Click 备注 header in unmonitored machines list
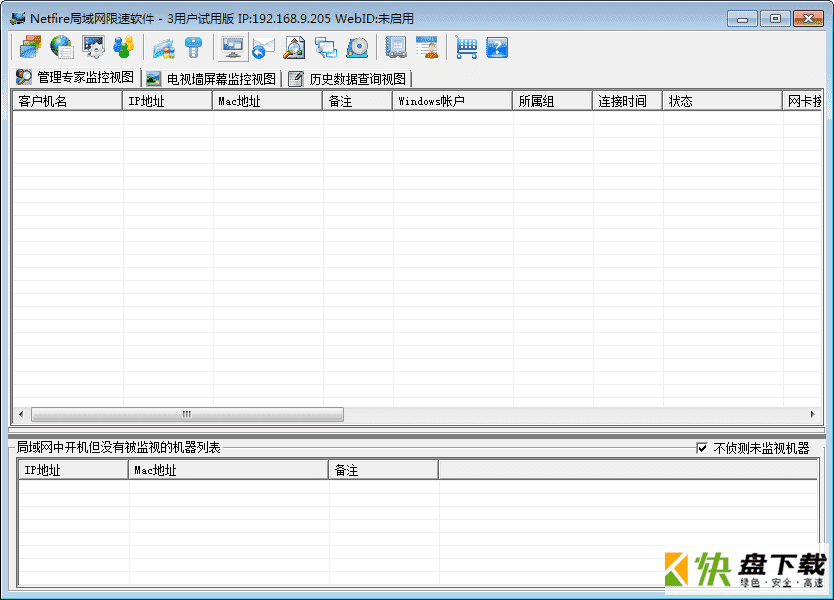The height and width of the screenshot is (600, 834). [x=383, y=470]
